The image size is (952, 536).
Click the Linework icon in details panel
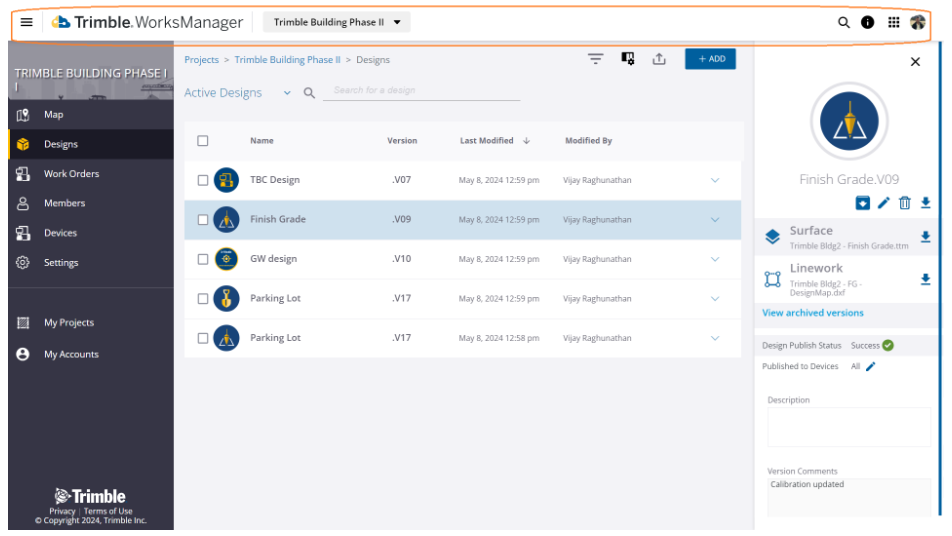772,279
